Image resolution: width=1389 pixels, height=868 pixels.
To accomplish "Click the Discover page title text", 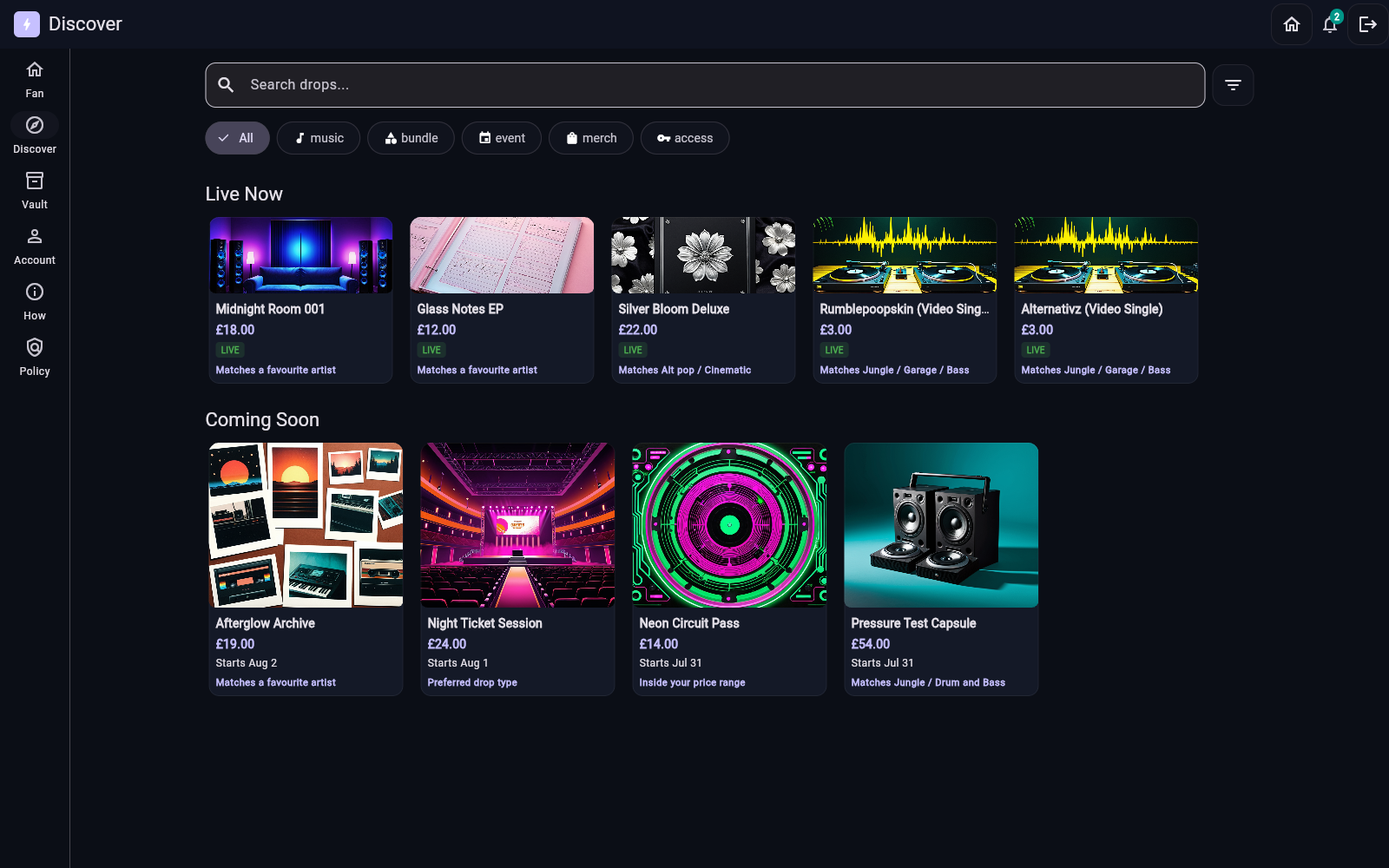I will click(x=85, y=24).
